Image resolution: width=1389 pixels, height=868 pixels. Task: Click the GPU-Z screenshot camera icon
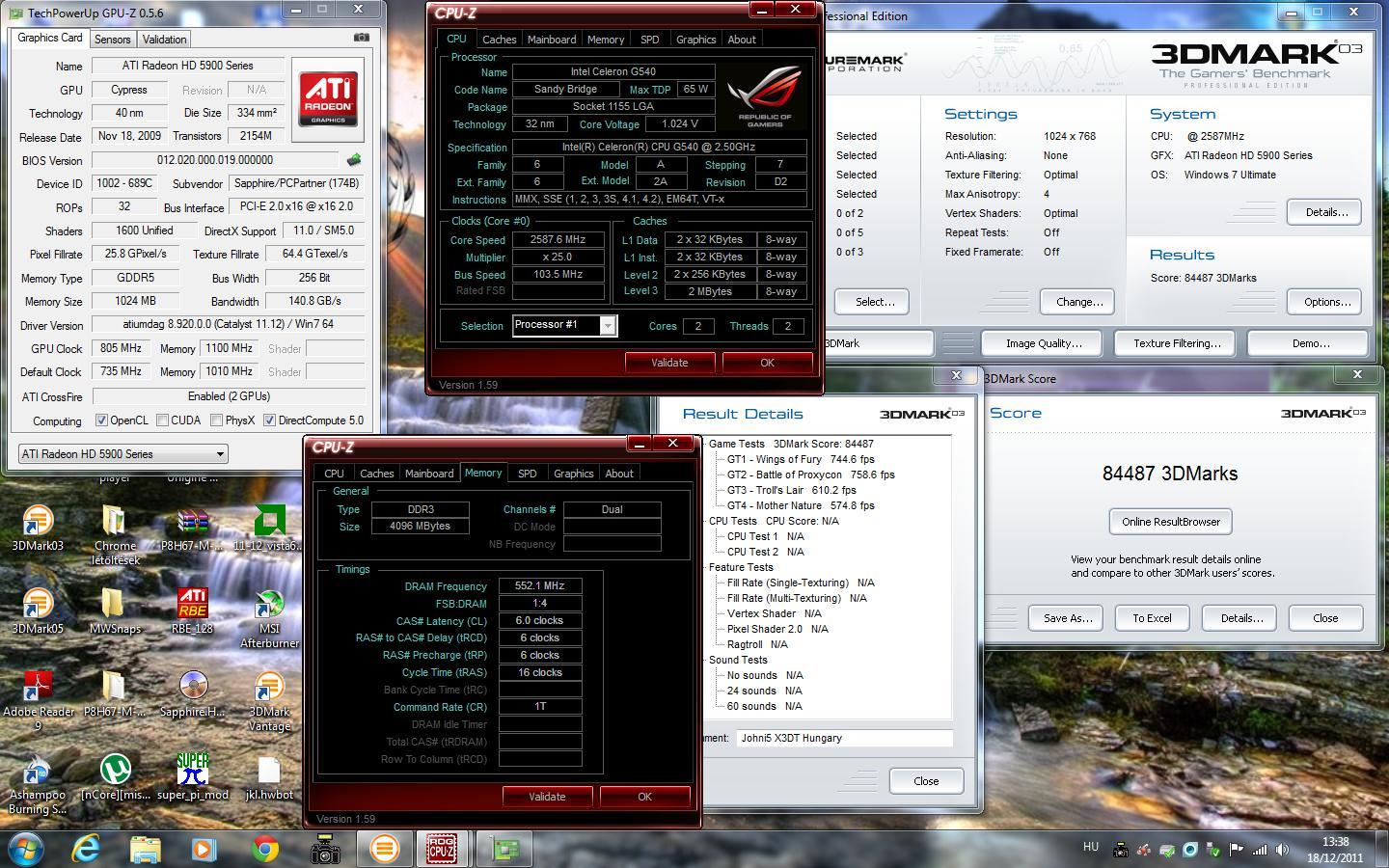point(361,38)
